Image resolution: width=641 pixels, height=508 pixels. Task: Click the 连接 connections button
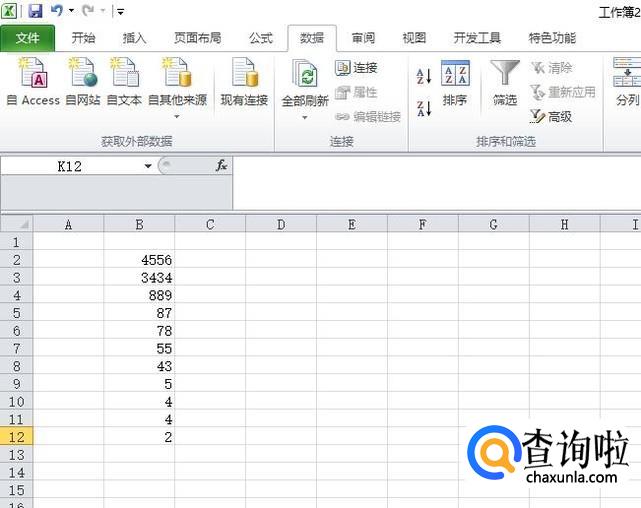point(356,68)
